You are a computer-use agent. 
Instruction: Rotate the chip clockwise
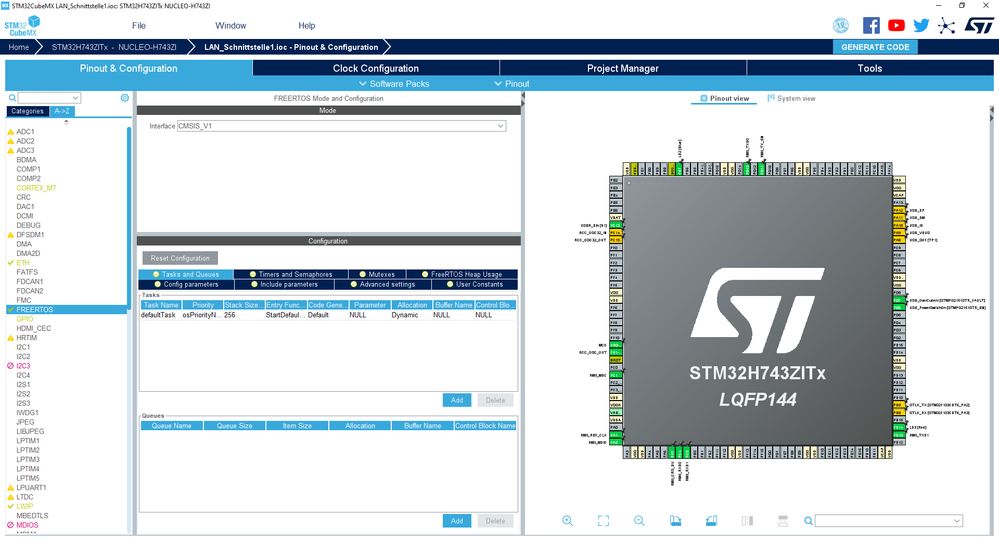(x=675, y=521)
